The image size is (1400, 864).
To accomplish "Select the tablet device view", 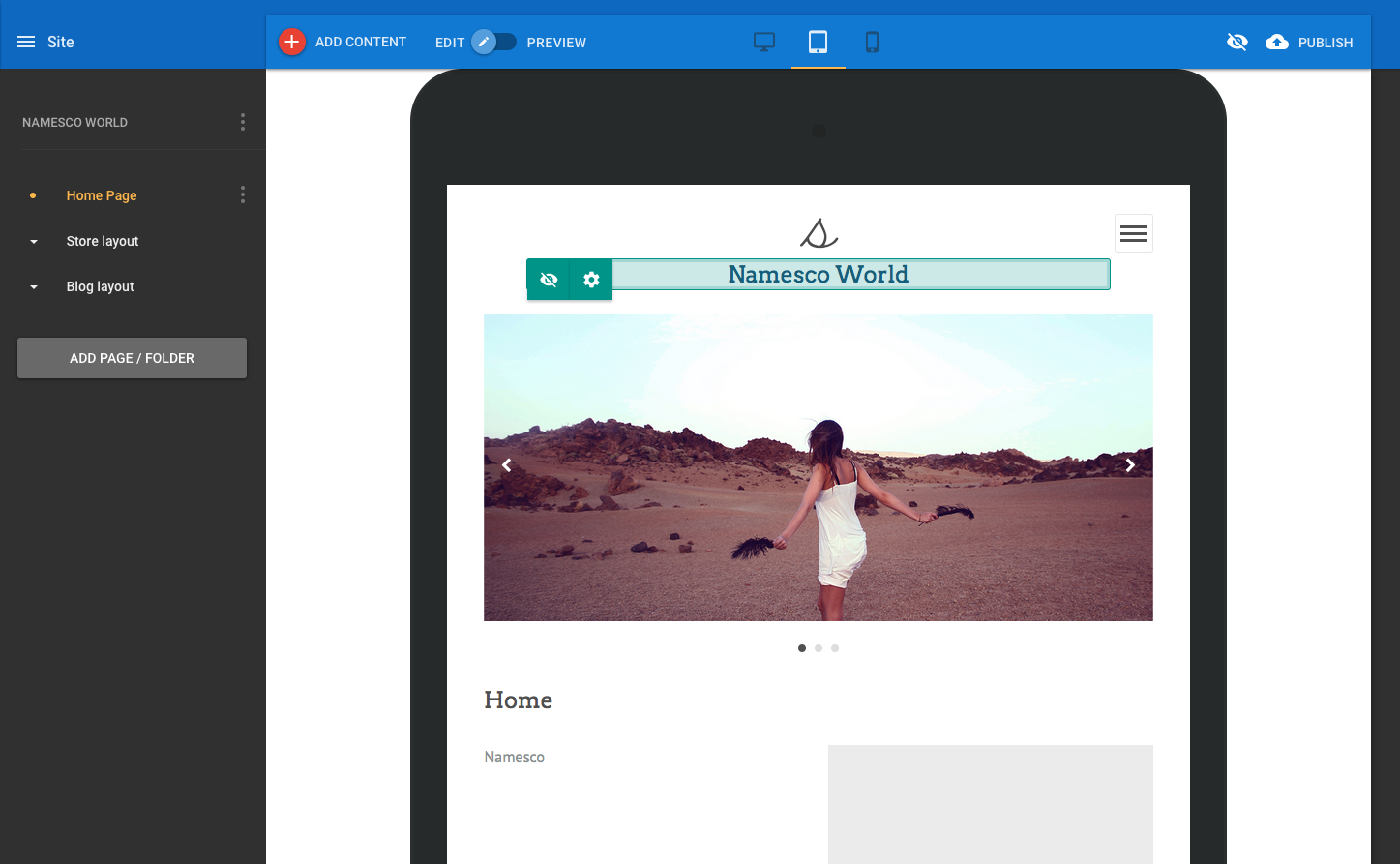I will [819, 42].
